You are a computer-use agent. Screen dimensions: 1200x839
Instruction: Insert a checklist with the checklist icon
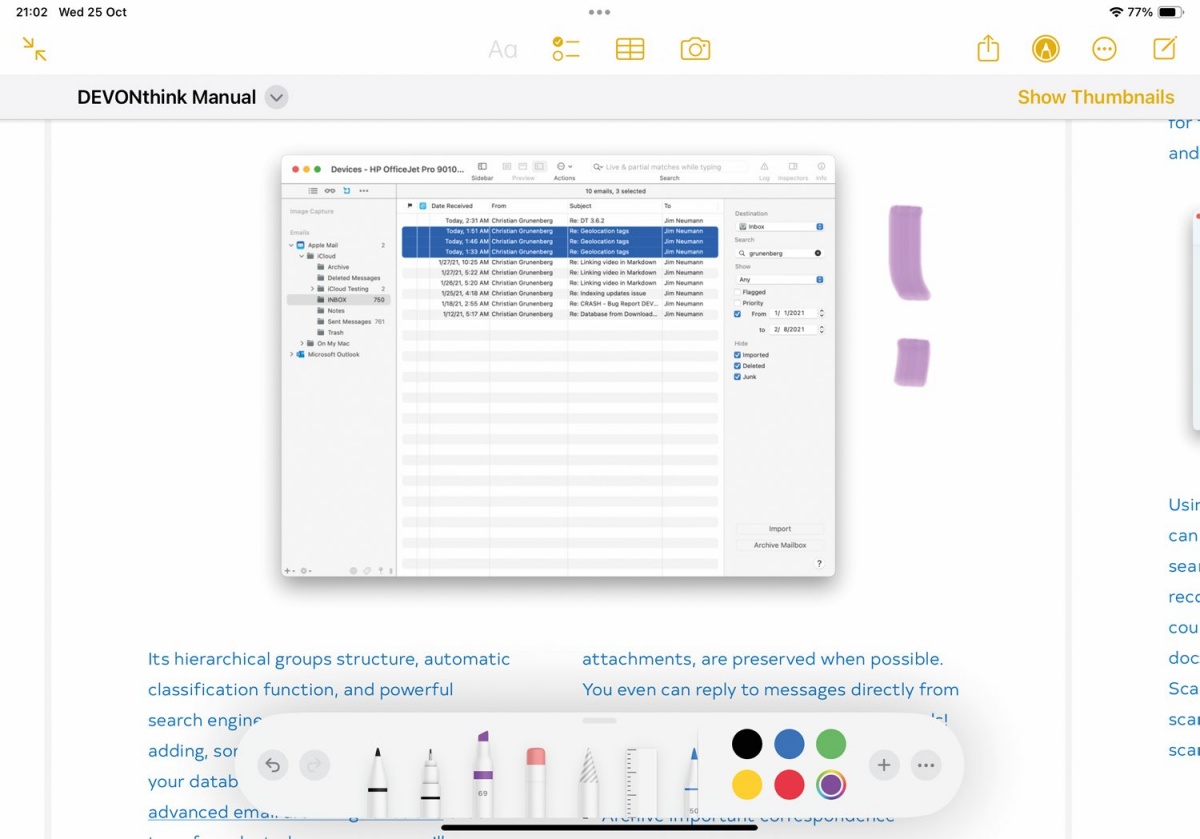566,49
